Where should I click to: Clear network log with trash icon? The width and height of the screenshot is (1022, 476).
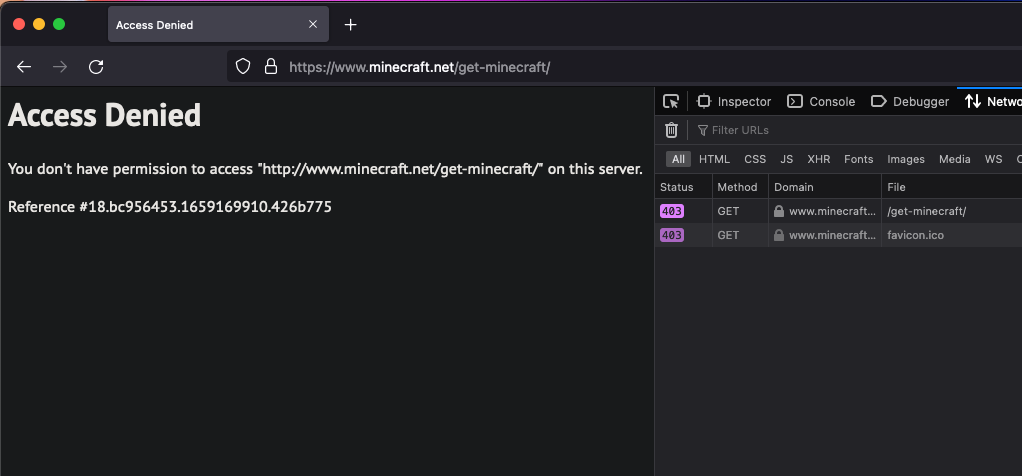[x=671, y=130]
